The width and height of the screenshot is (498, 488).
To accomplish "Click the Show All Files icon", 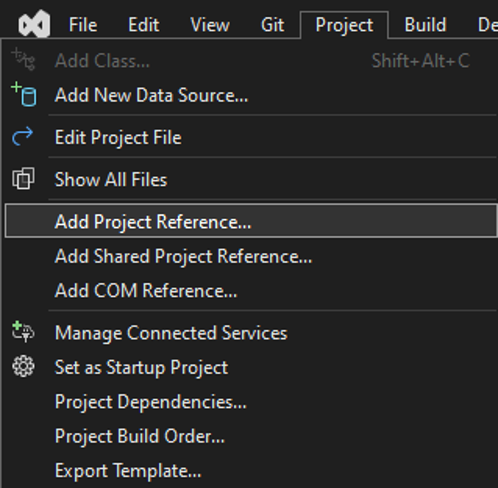I will click(23, 179).
